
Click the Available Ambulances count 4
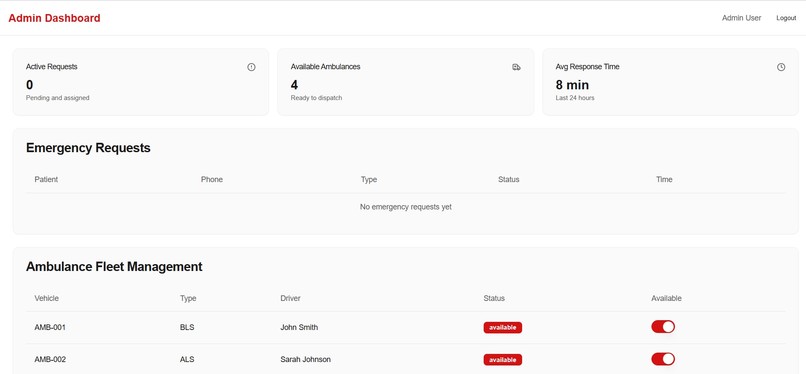coord(294,85)
